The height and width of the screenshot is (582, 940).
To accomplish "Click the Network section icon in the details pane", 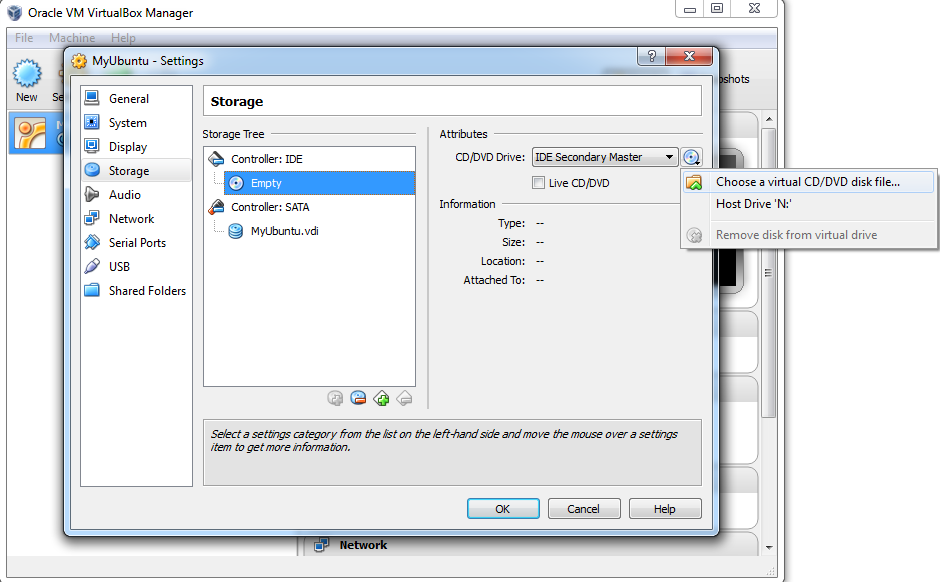I will (322, 545).
